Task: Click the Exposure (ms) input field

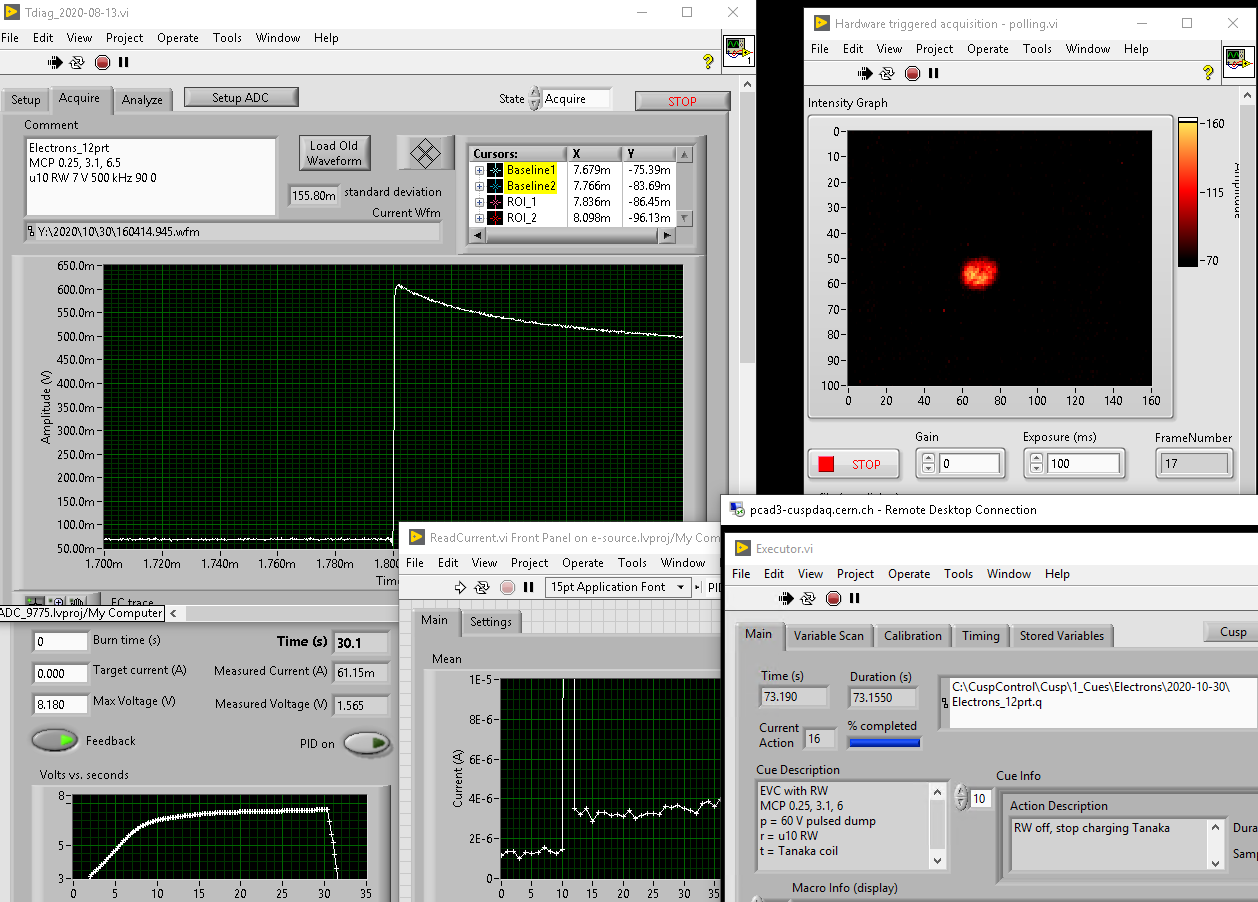Action: 1082,464
